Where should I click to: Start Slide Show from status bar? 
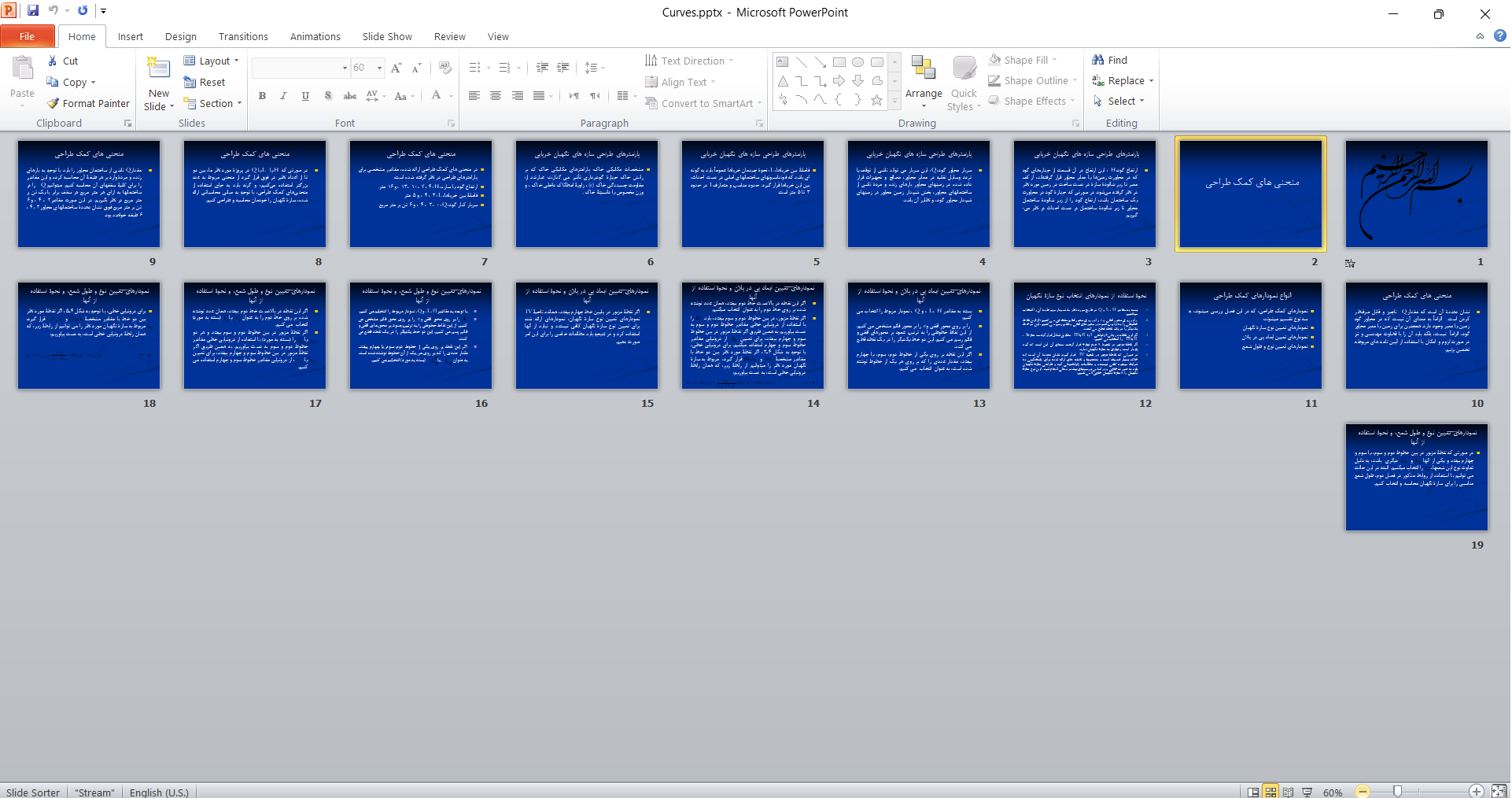click(1307, 792)
